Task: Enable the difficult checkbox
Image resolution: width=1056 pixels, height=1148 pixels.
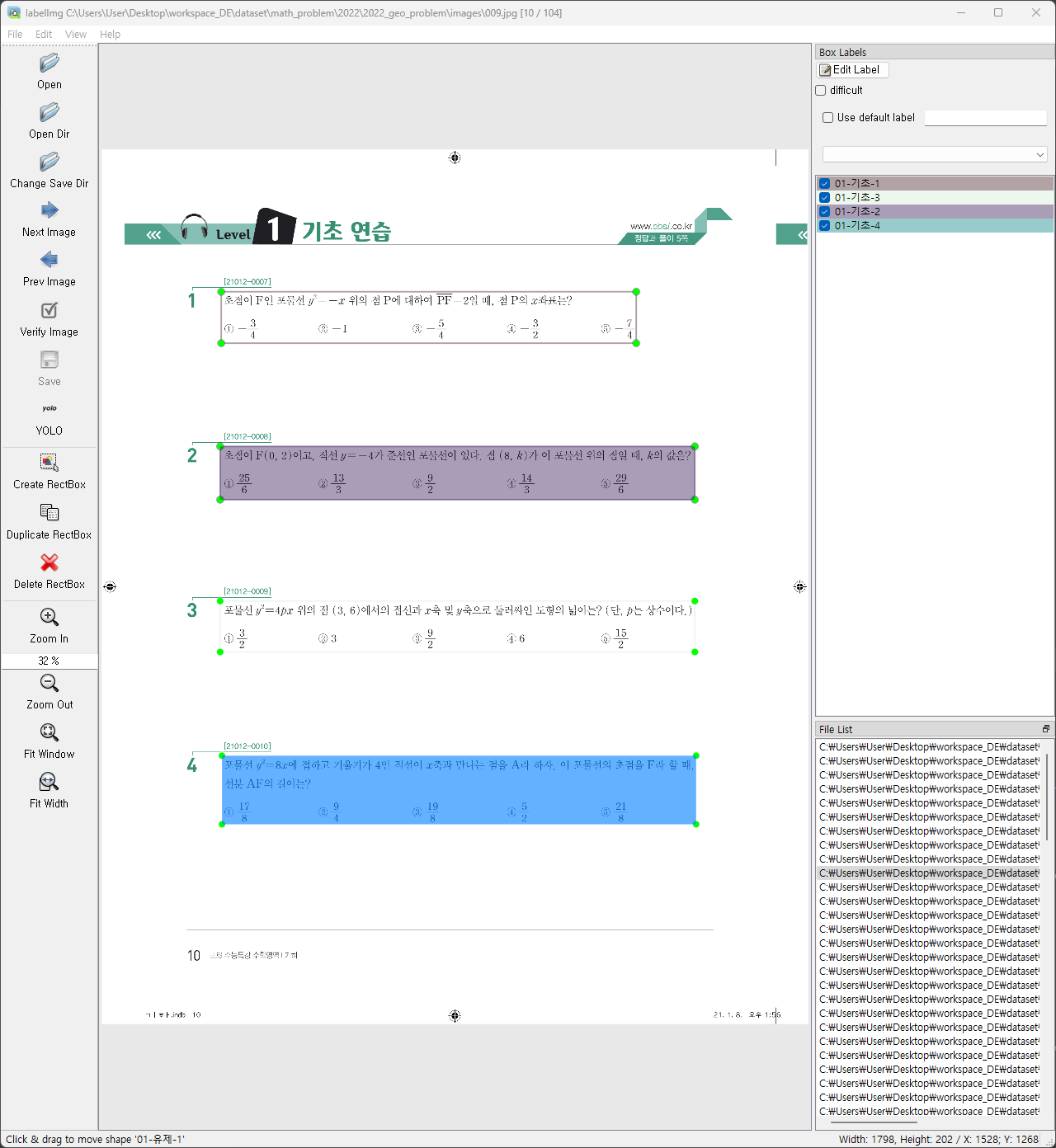Action: click(820, 90)
